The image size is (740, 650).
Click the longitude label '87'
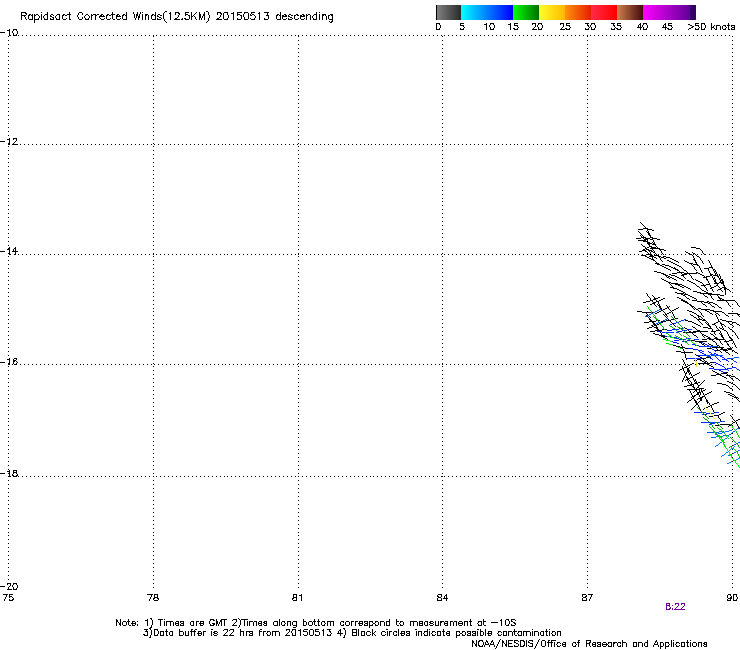pyautogui.click(x=587, y=598)
